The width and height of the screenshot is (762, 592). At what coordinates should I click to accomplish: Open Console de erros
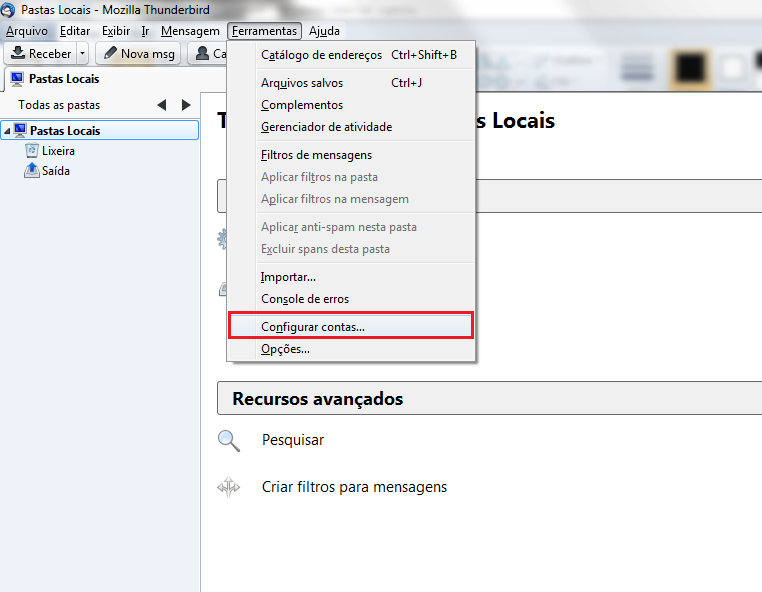351,299
